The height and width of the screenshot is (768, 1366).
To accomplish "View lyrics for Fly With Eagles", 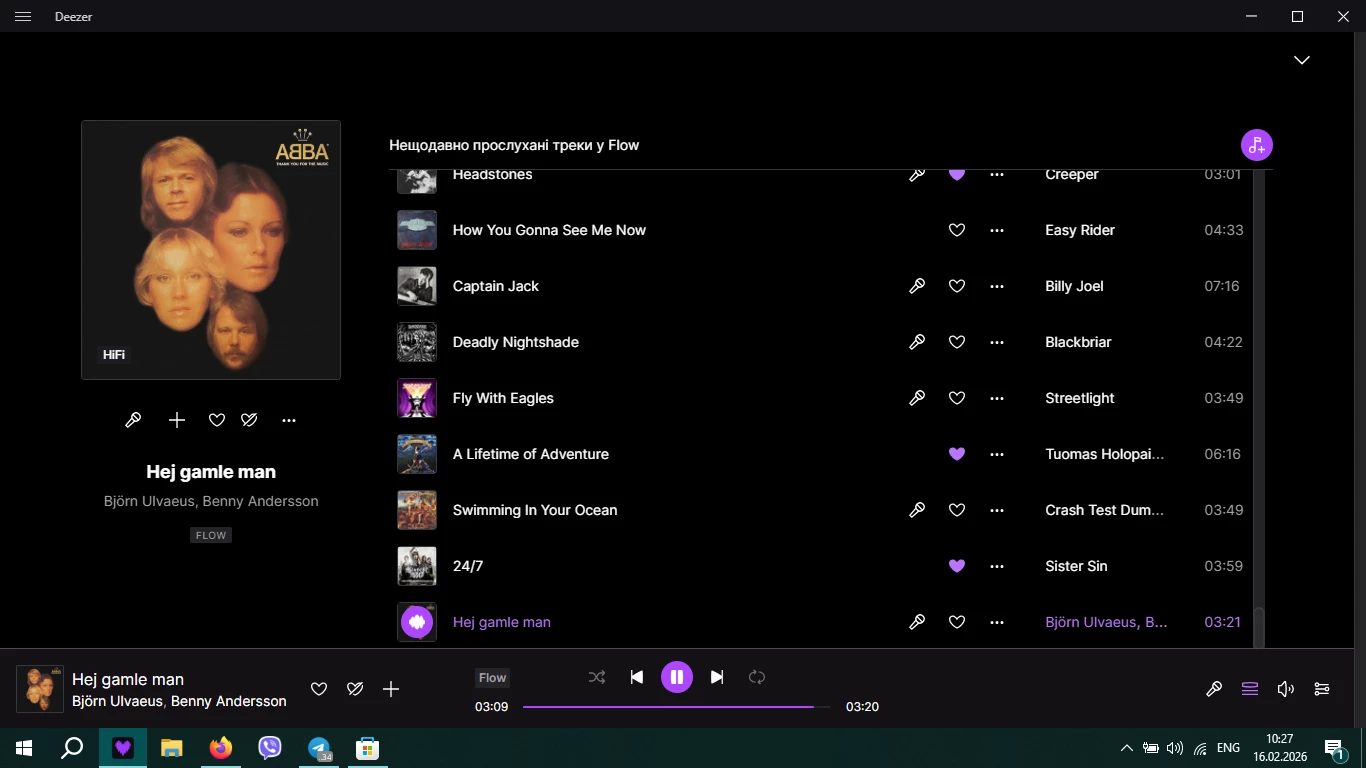I will (x=917, y=398).
